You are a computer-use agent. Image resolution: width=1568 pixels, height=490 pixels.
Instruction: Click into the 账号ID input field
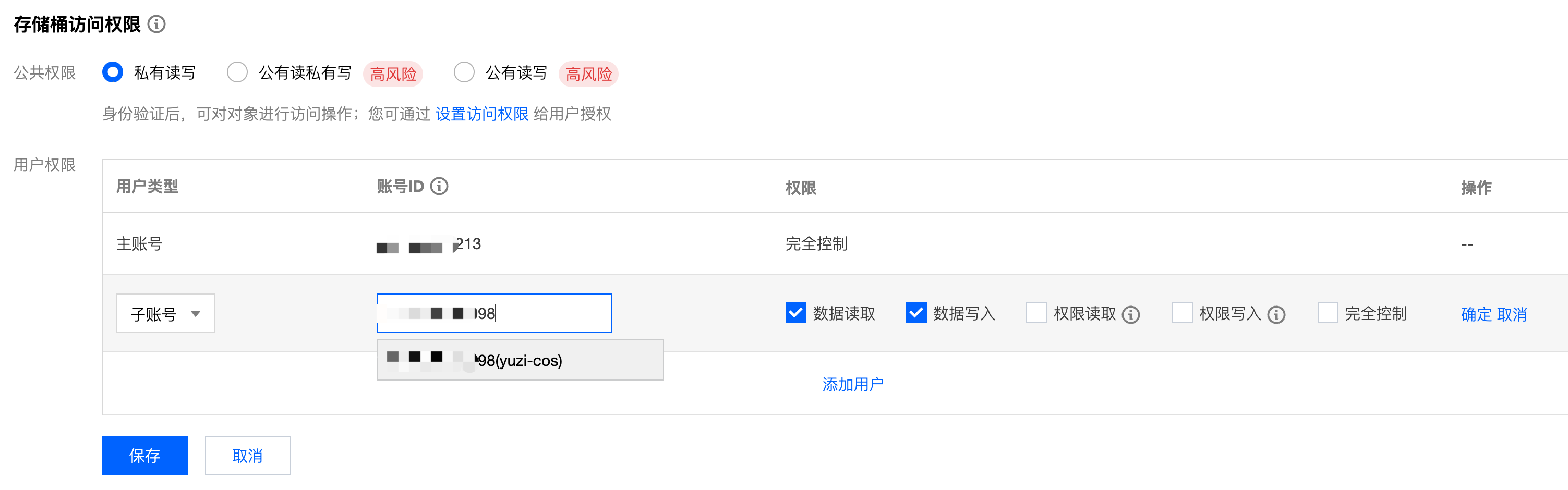pos(548,314)
